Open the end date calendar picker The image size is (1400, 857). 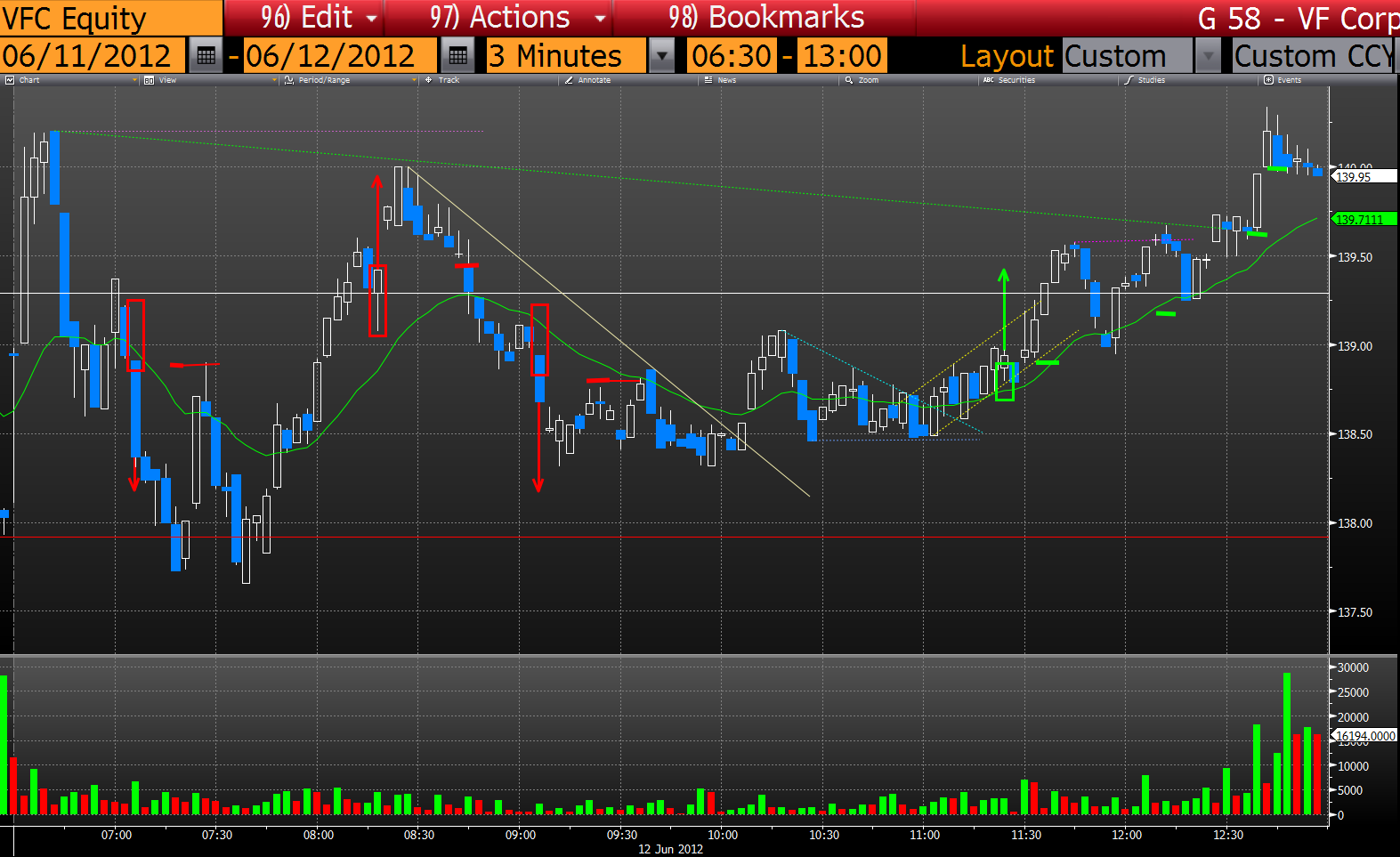(x=457, y=56)
